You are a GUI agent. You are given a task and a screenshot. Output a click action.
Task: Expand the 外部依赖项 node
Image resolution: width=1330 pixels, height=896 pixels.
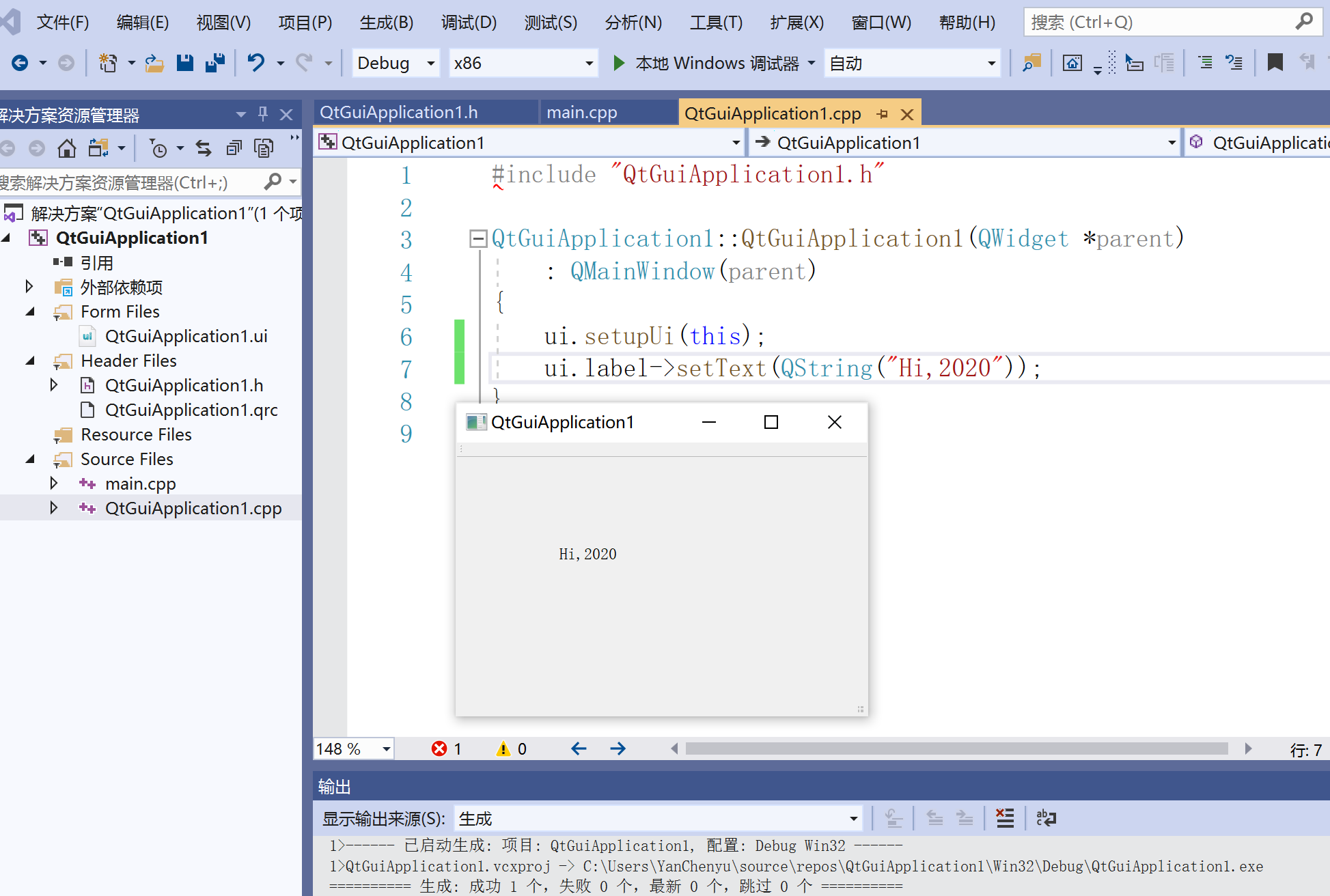coord(29,287)
